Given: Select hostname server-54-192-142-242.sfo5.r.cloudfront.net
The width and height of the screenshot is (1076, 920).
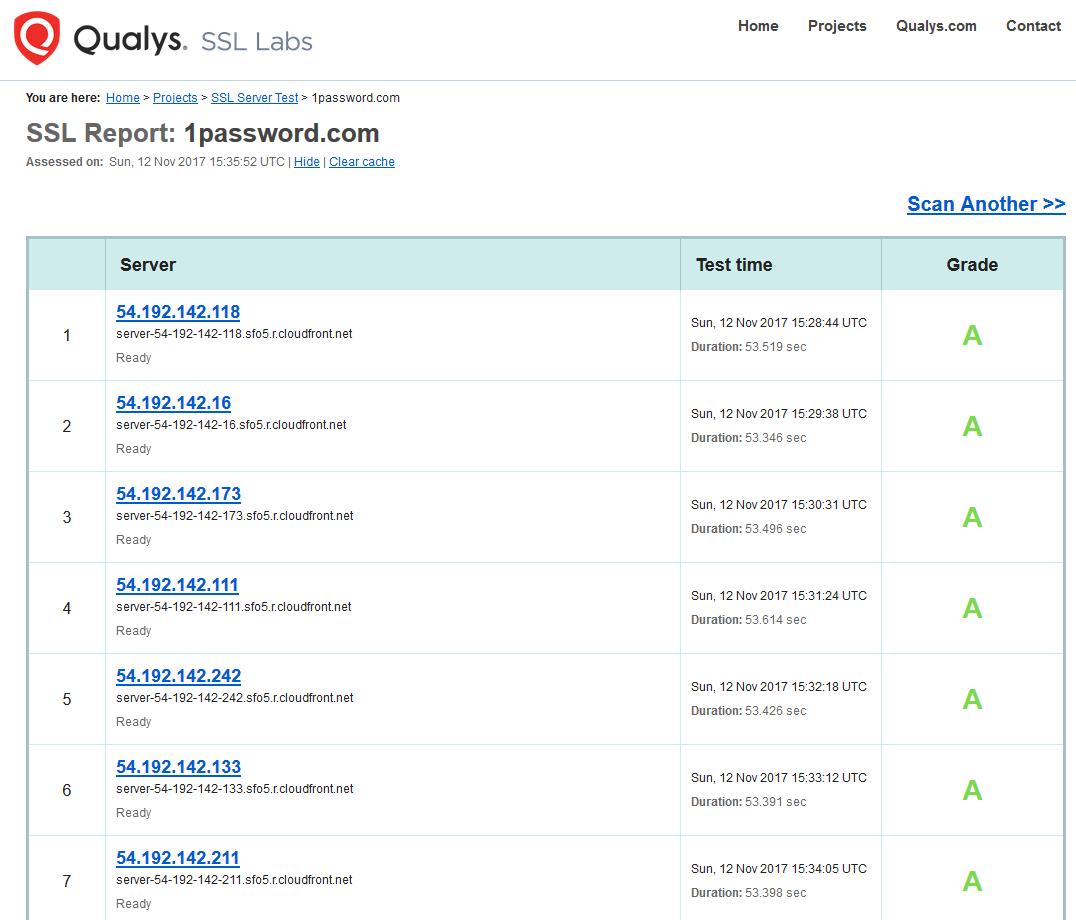Looking at the screenshot, I should [235, 698].
